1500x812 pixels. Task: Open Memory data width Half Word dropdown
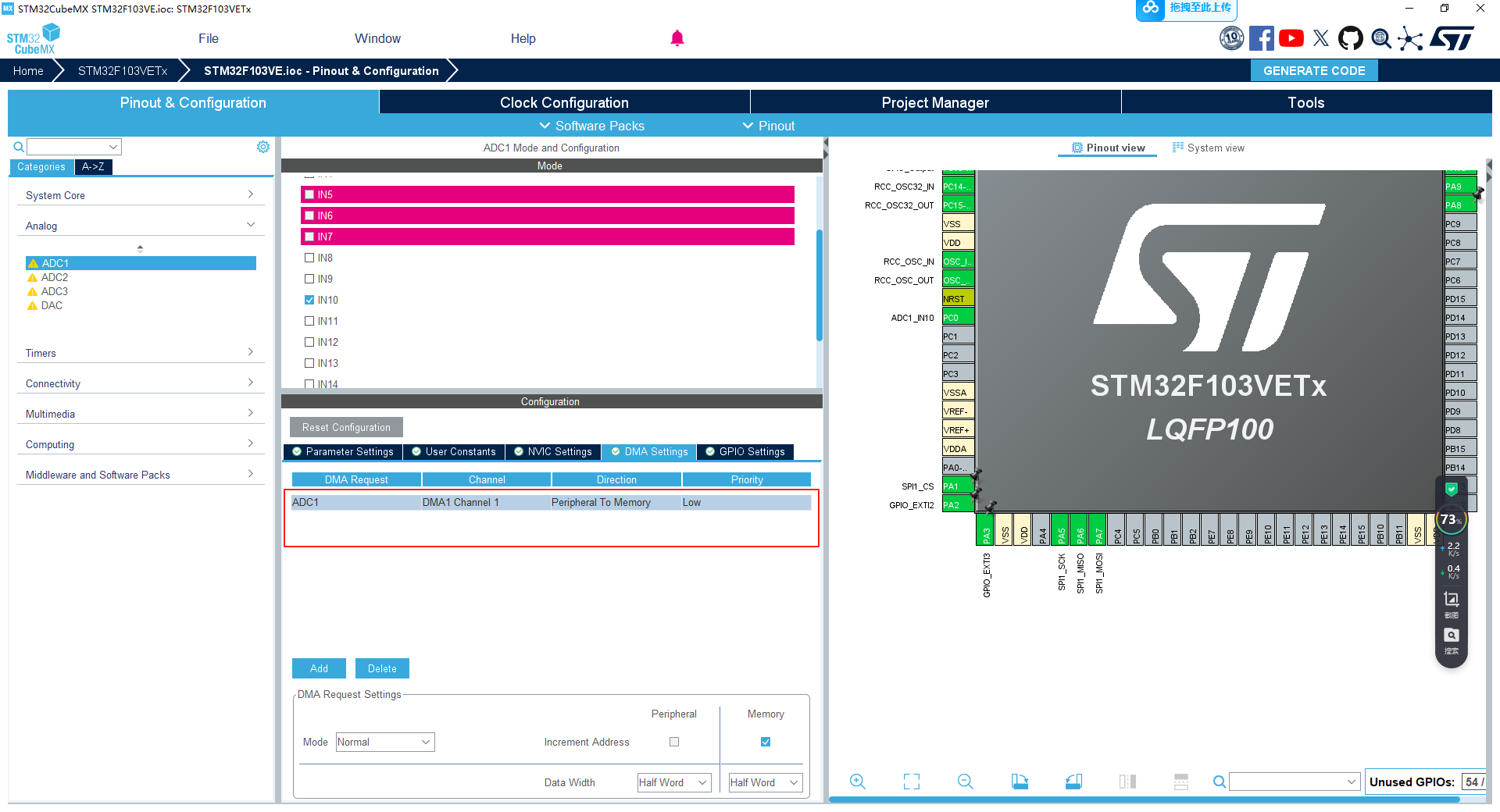(x=766, y=782)
